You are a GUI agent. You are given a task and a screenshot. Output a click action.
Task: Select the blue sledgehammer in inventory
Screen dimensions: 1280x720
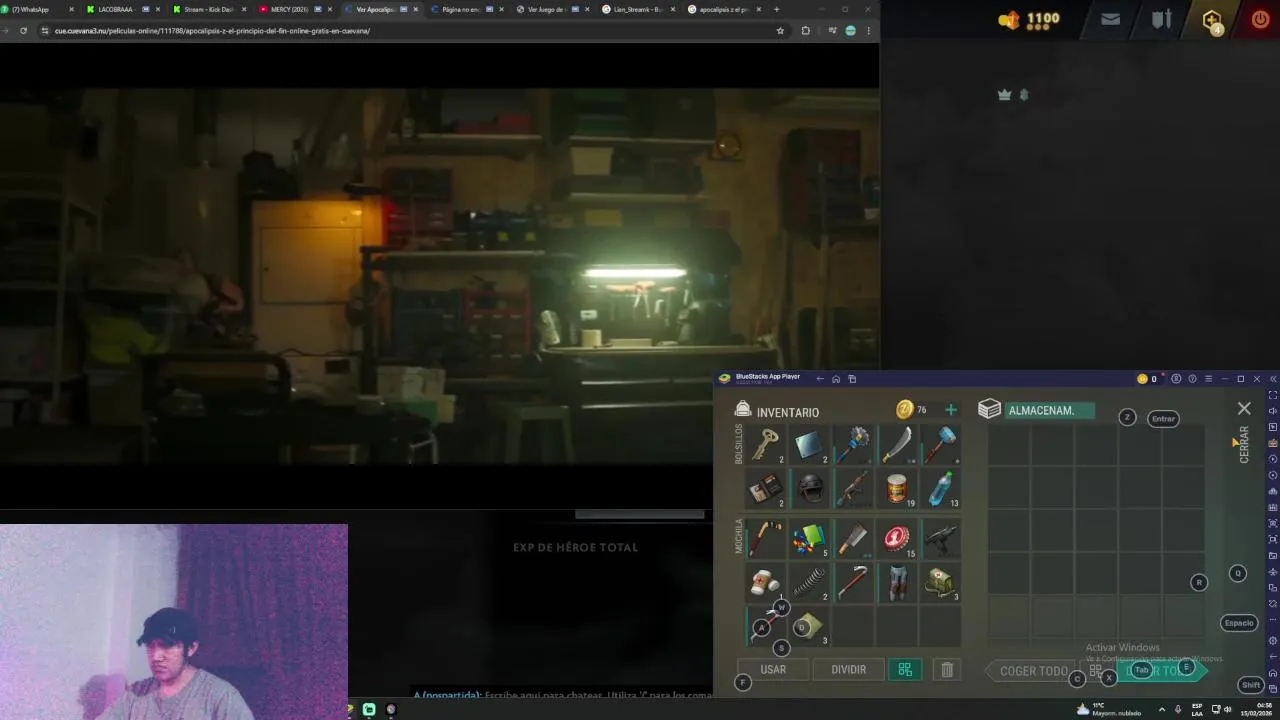click(941, 443)
